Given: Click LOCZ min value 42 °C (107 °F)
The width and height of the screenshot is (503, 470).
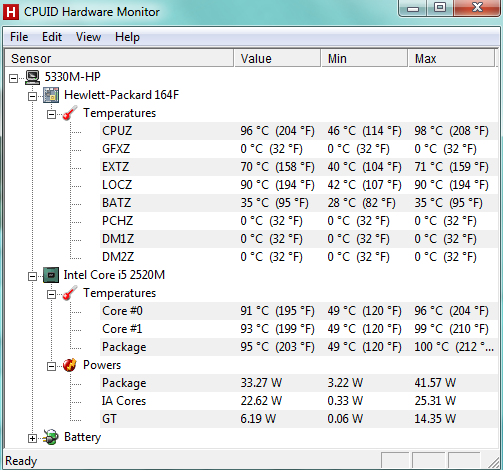Looking at the screenshot, I should pos(364,185).
